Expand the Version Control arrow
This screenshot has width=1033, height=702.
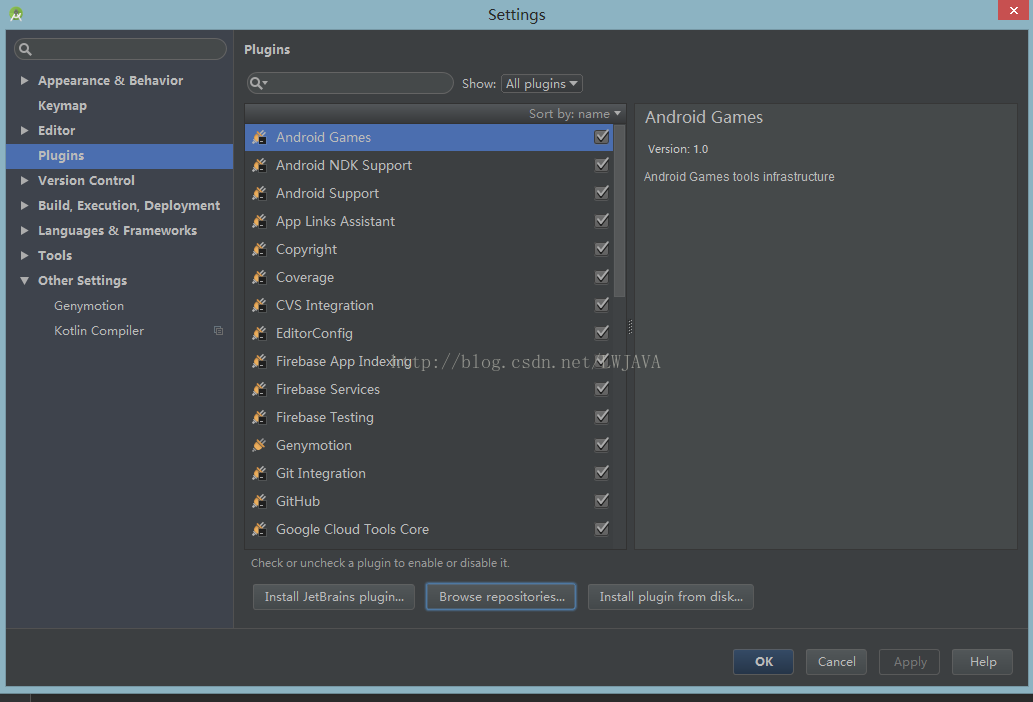24,180
